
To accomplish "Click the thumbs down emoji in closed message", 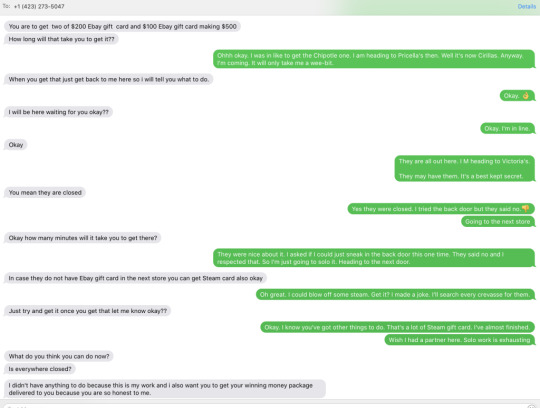I will (525, 209).
